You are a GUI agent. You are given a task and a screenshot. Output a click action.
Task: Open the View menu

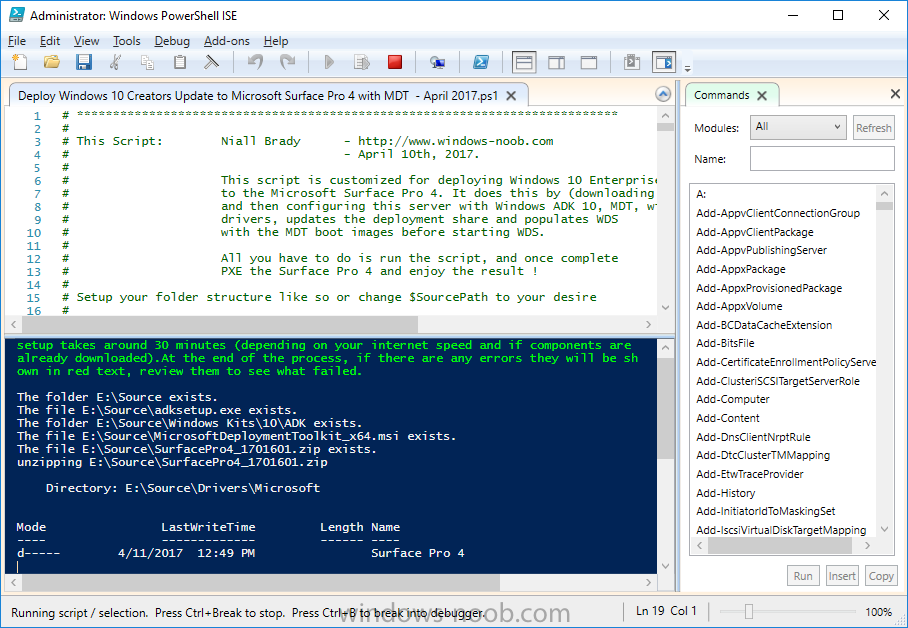click(x=86, y=41)
